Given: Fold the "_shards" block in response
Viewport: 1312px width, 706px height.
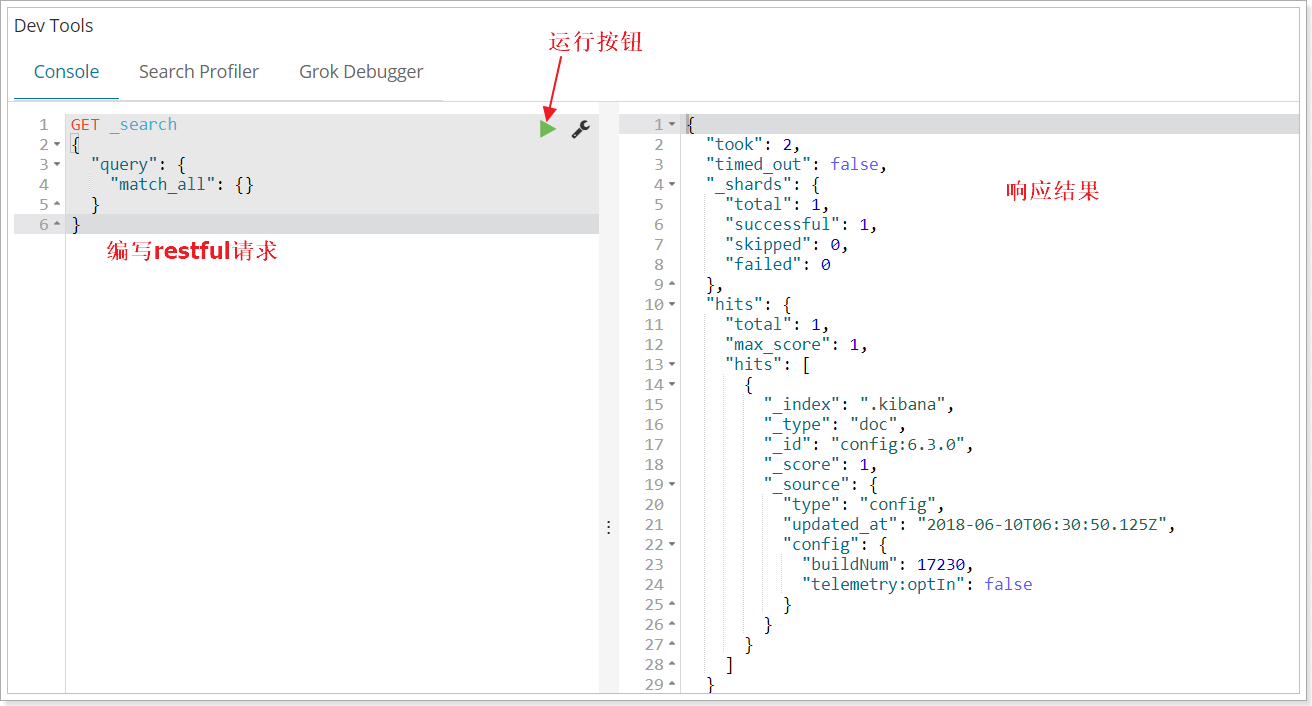Looking at the screenshot, I should point(672,185).
